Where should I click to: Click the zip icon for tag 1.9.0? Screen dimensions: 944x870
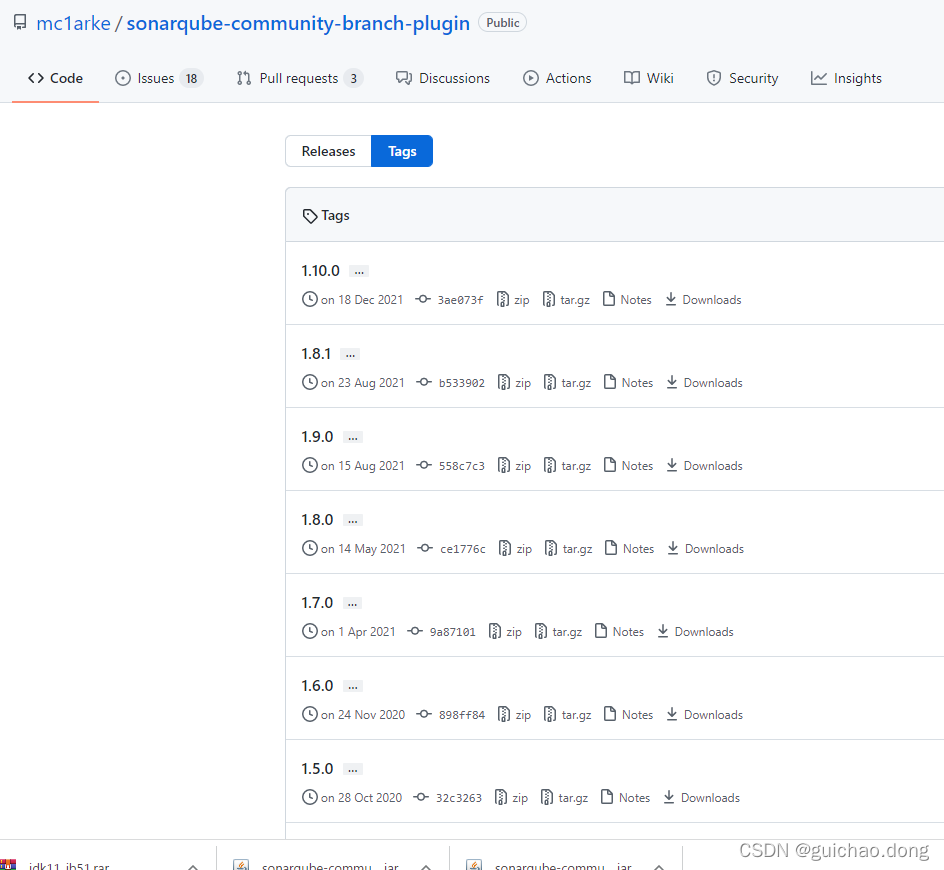coord(504,465)
